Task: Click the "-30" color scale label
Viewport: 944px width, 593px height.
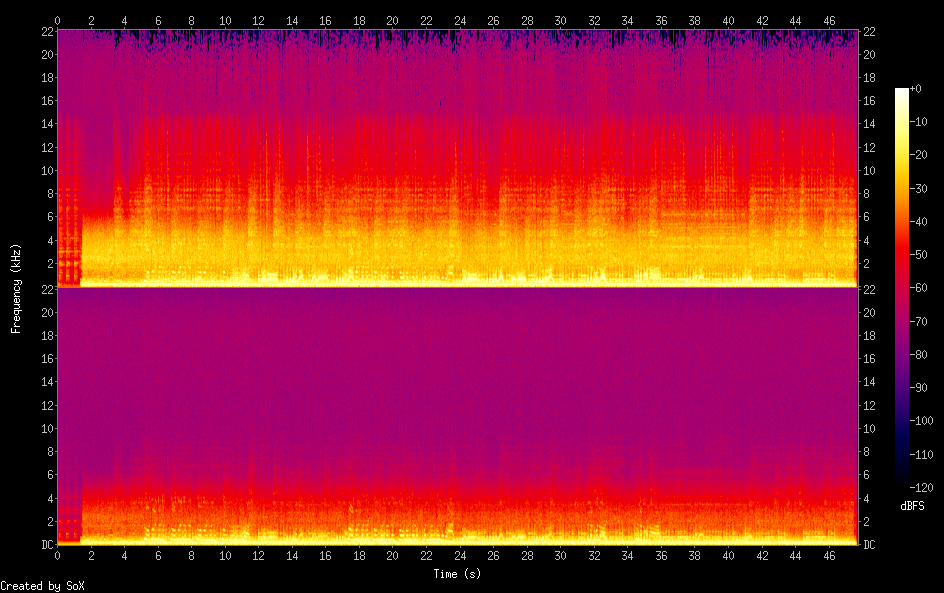Action: pos(918,188)
